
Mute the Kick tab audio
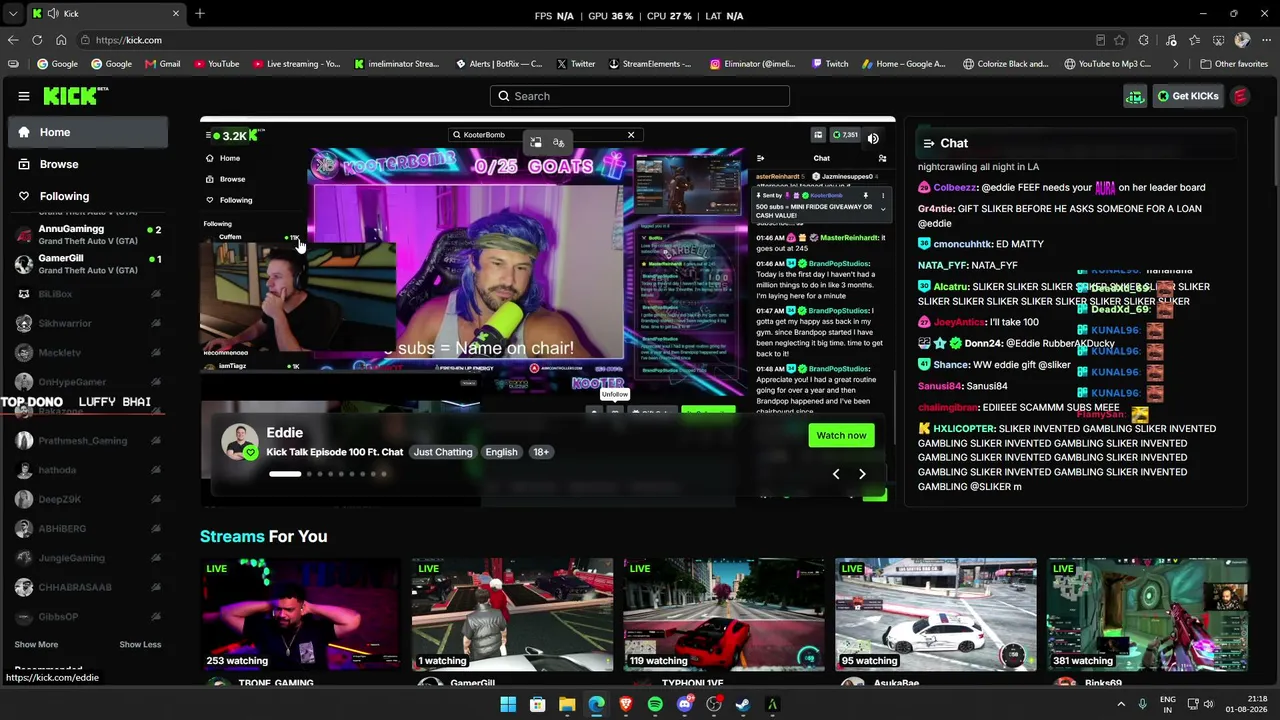point(52,14)
